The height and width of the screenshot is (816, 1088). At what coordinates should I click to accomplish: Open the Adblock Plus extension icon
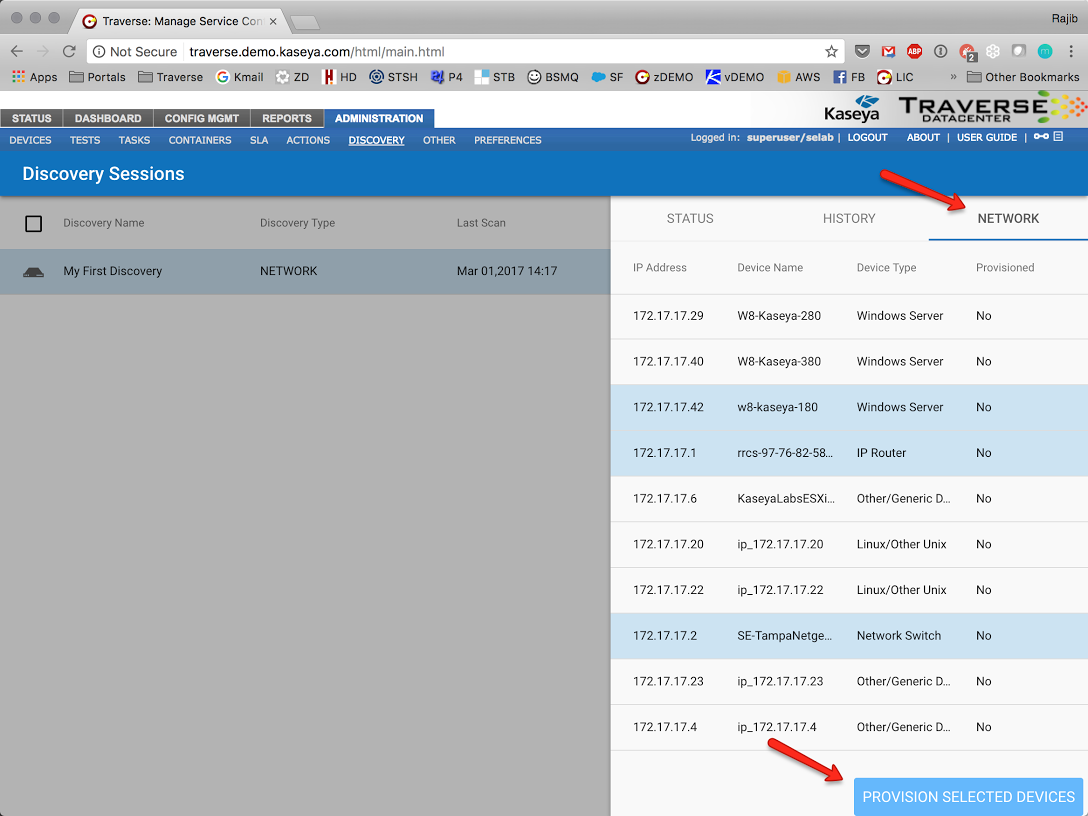(915, 51)
